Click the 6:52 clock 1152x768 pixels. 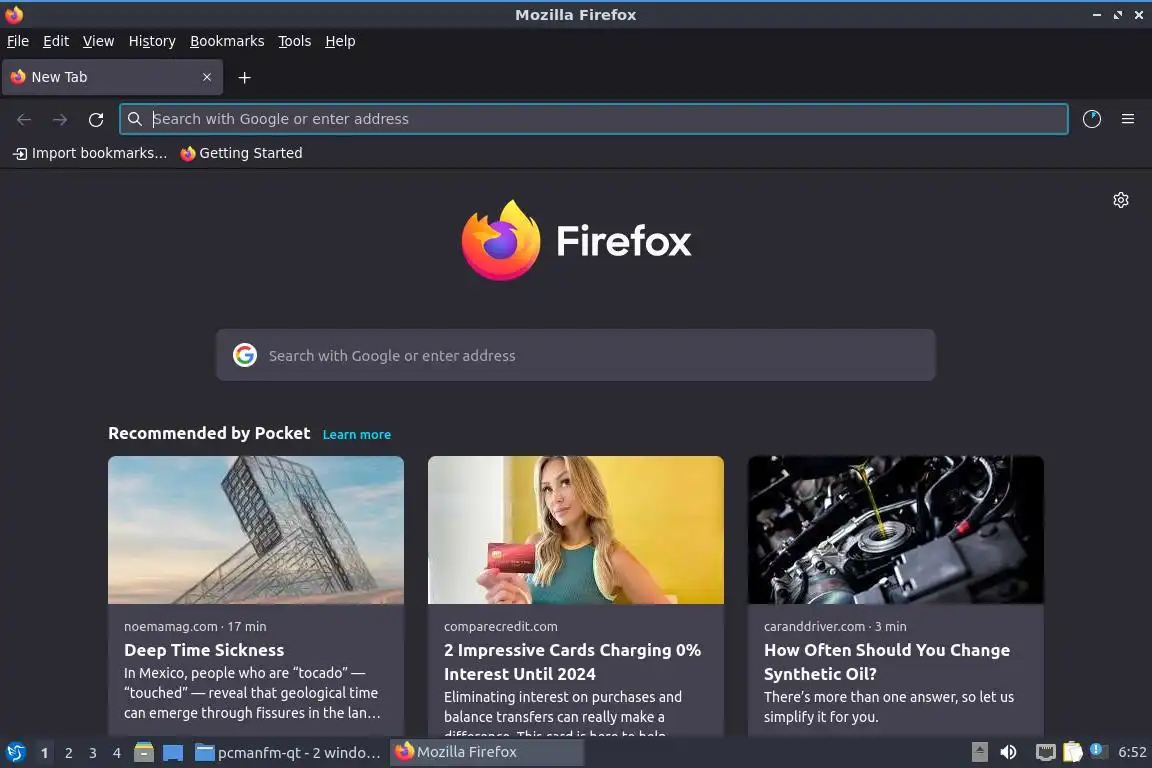tap(1132, 752)
